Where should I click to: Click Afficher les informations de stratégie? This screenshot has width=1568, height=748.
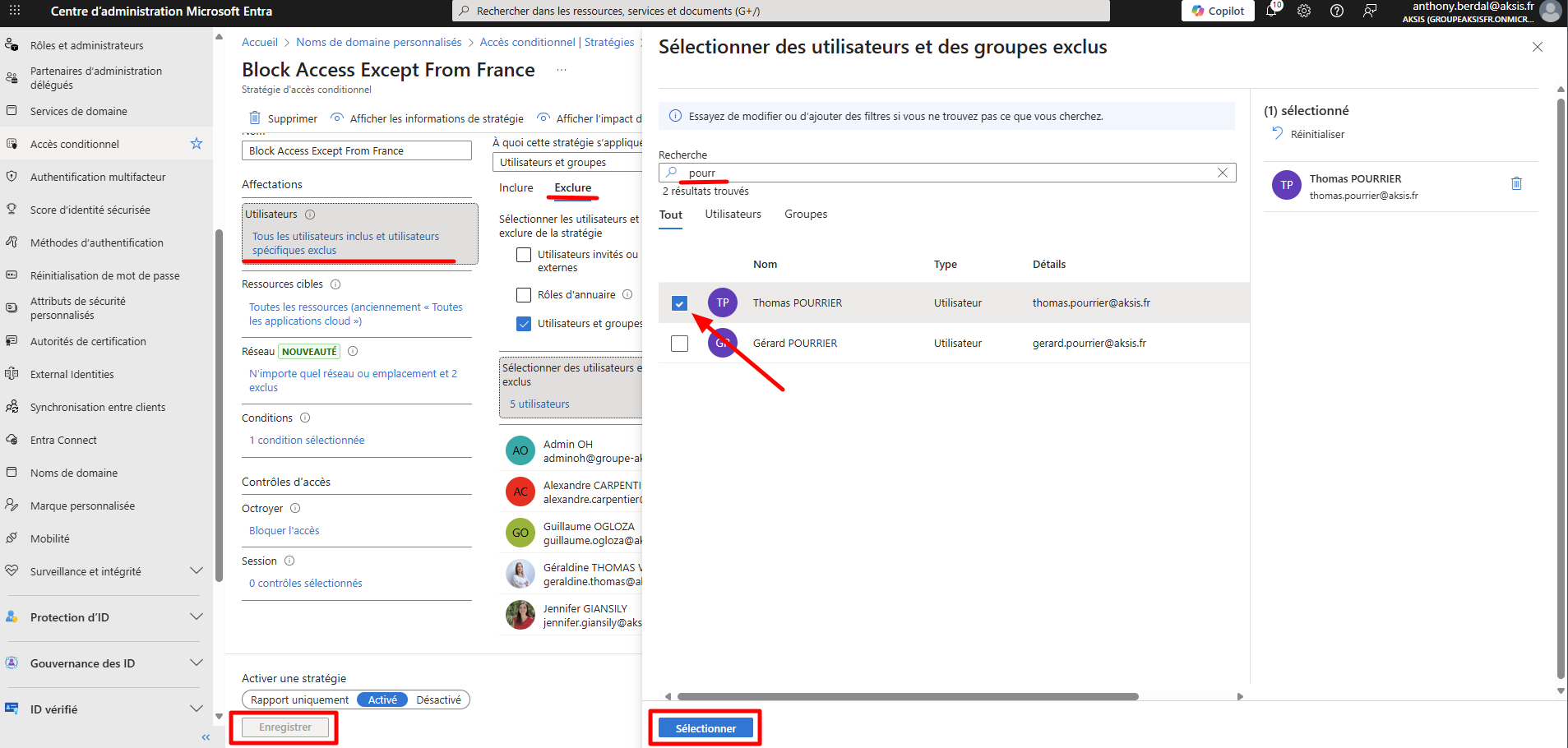427,118
